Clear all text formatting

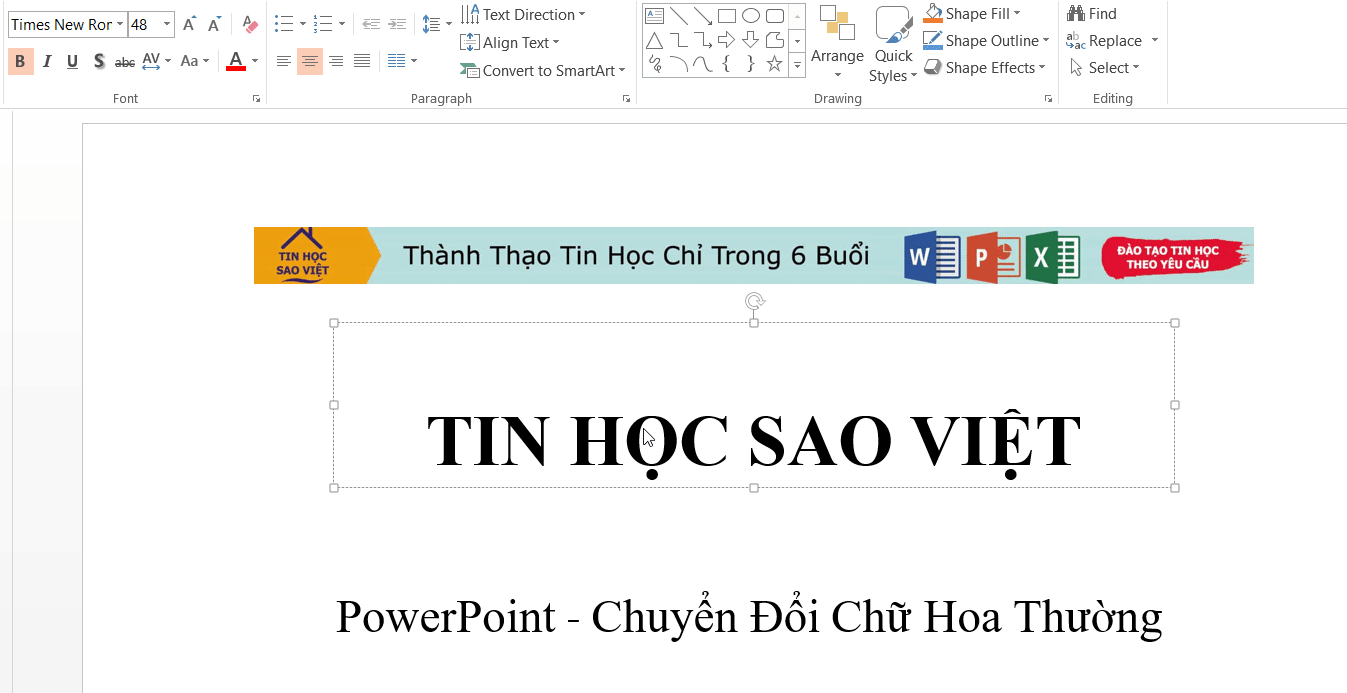coord(250,24)
